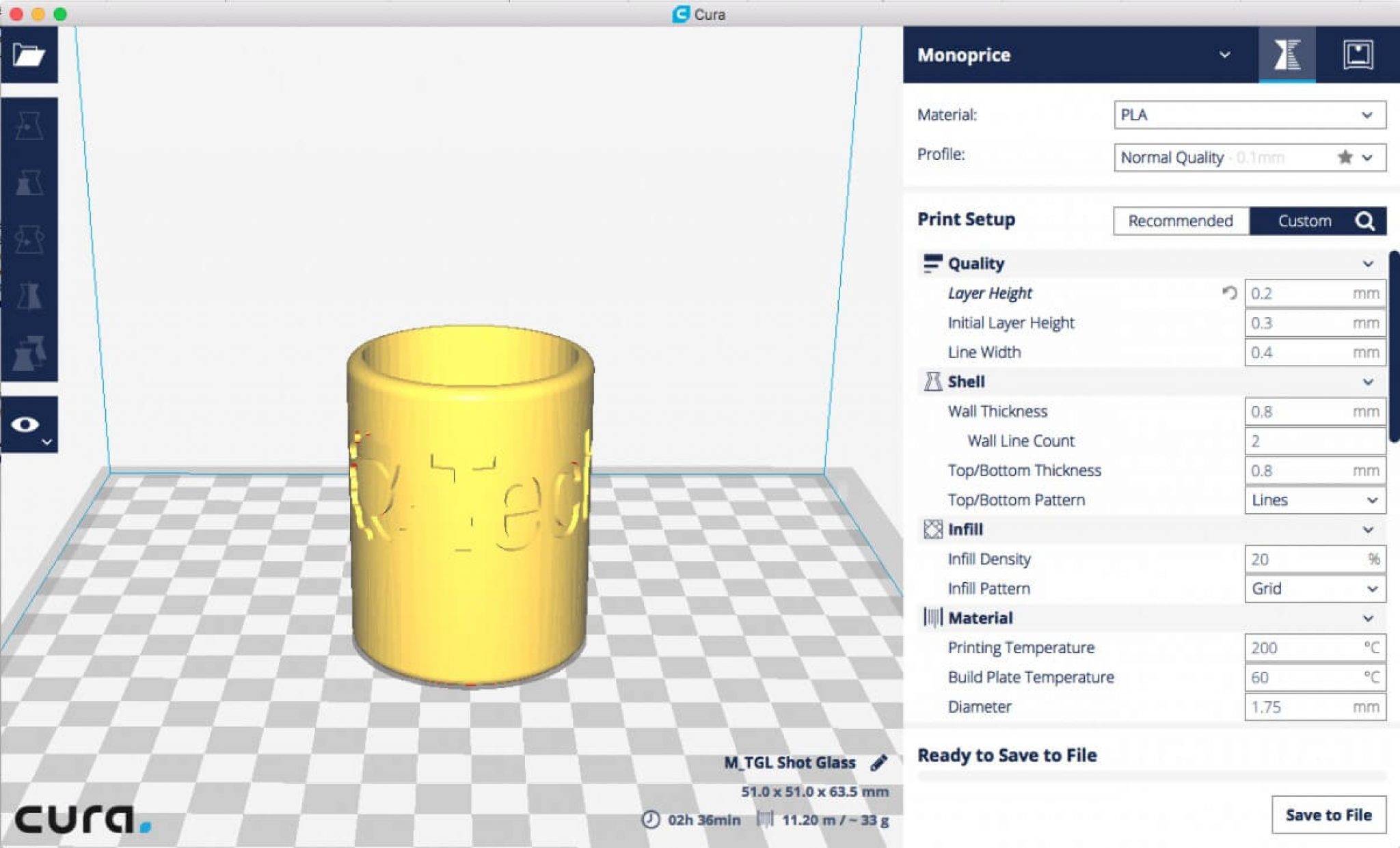The image size is (1400, 848).
Task: Click the Prepare stage icon
Action: click(1287, 55)
